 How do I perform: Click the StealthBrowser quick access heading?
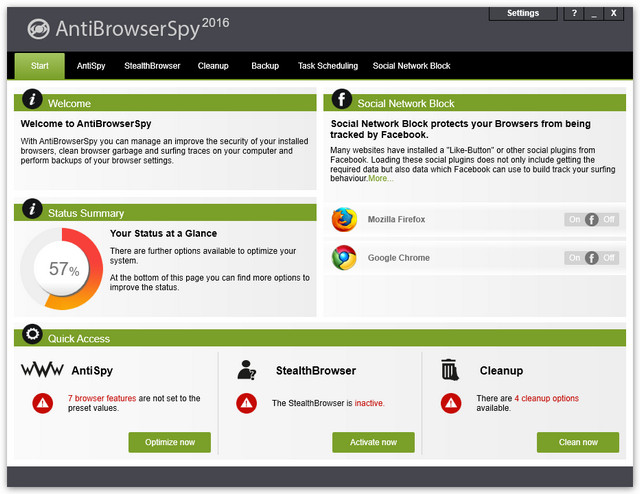[x=316, y=371]
